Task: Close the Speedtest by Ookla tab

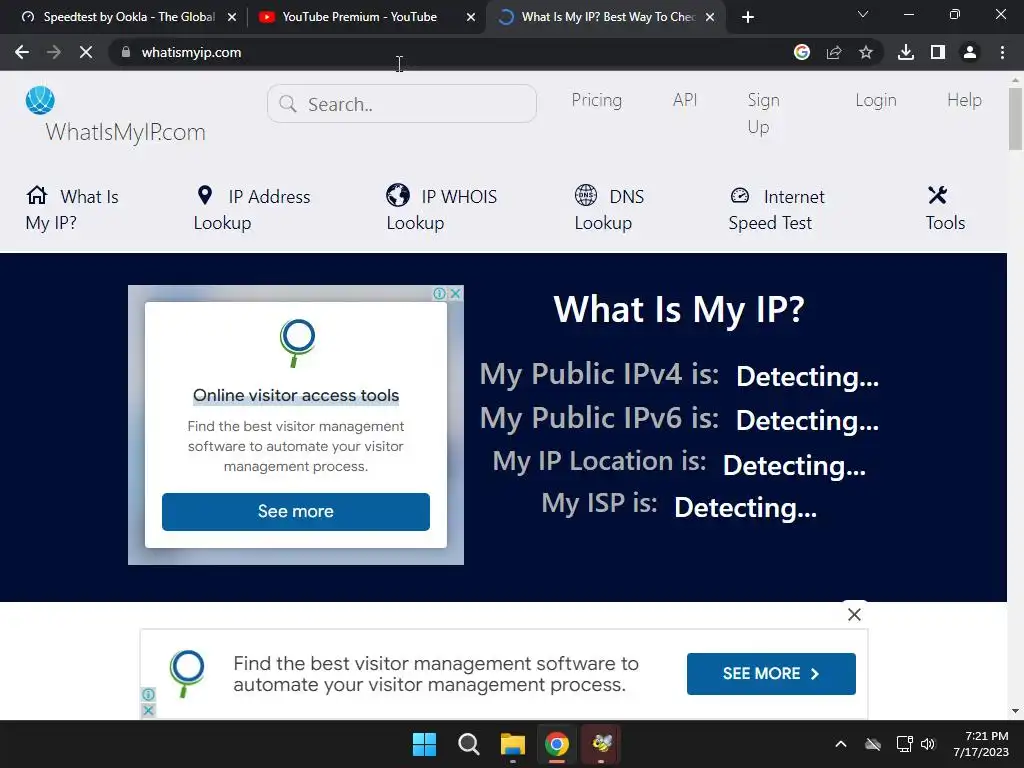Action: 232,17
